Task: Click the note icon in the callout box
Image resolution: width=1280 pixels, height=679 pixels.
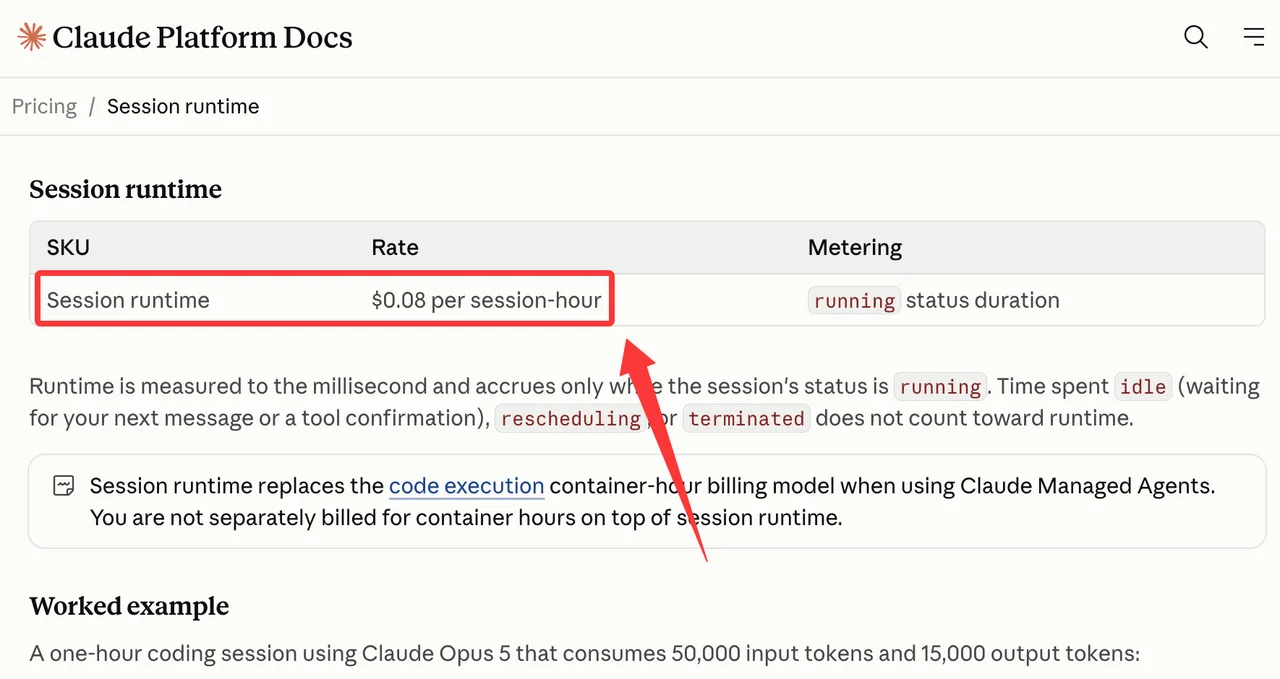Action: (63, 487)
